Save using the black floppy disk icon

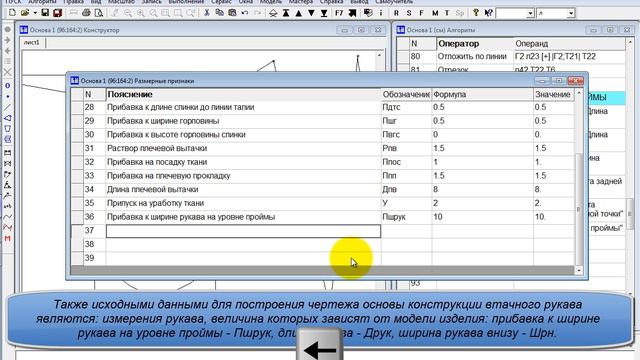tap(45, 13)
